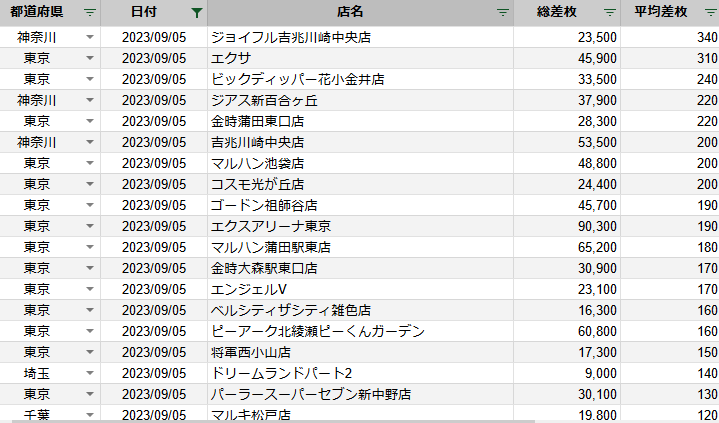Open prefecture dropdown in ジョイフル吉兆川崎中央店 row

[x=90, y=37]
